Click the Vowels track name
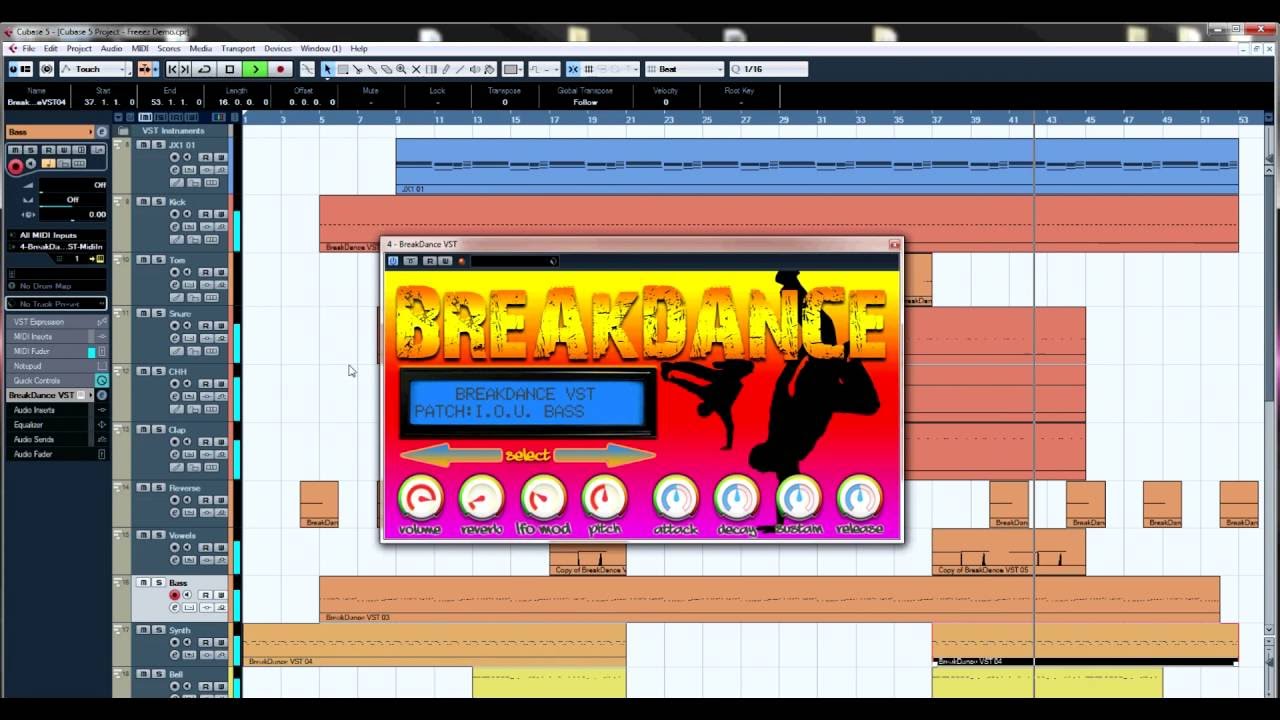This screenshot has width=1280, height=720. 182,536
